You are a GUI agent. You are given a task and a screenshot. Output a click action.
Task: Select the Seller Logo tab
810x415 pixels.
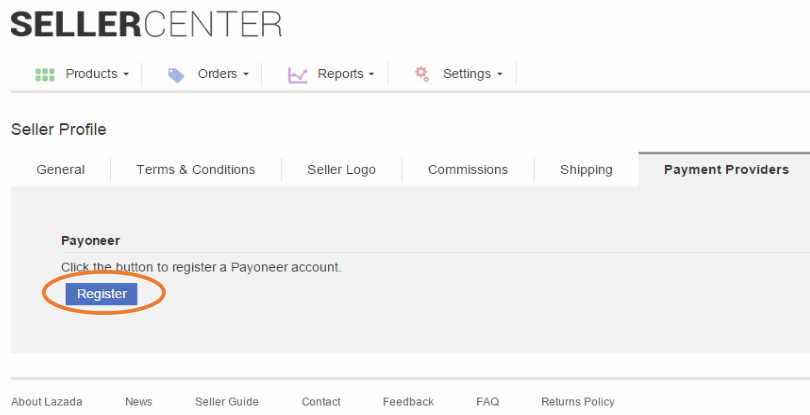pos(342,170)
